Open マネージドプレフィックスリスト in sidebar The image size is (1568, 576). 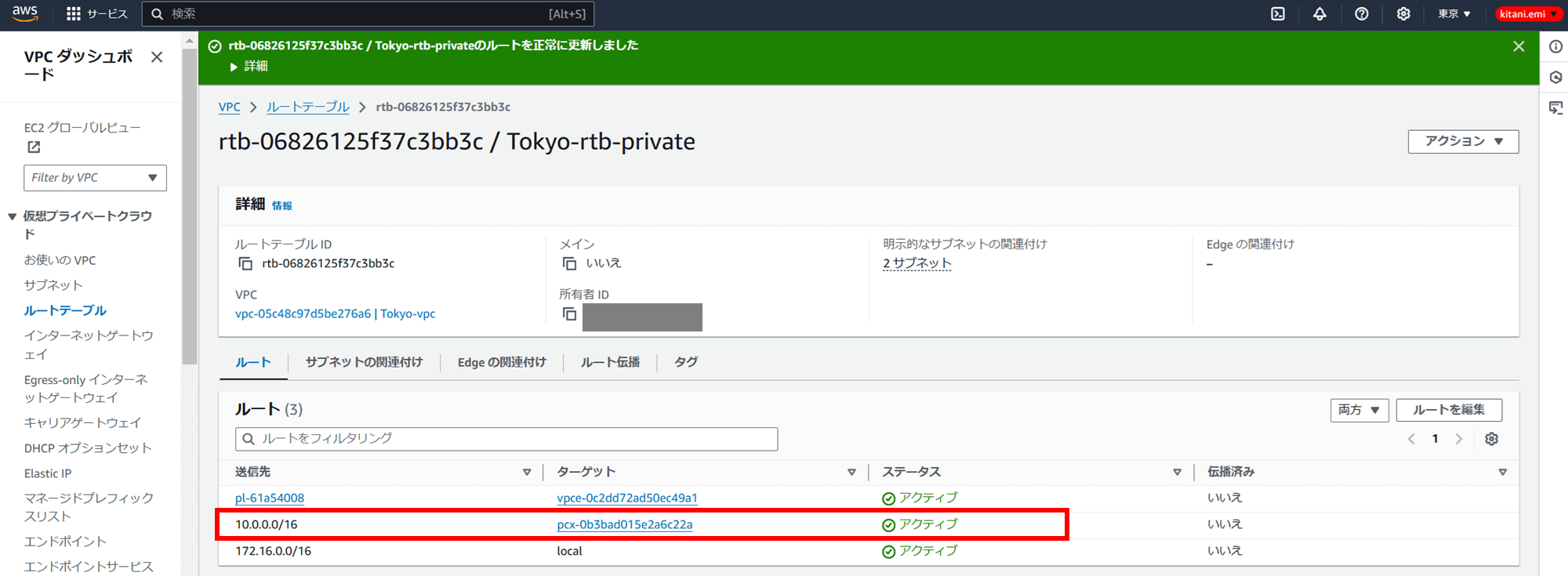[x=89, y=507]
